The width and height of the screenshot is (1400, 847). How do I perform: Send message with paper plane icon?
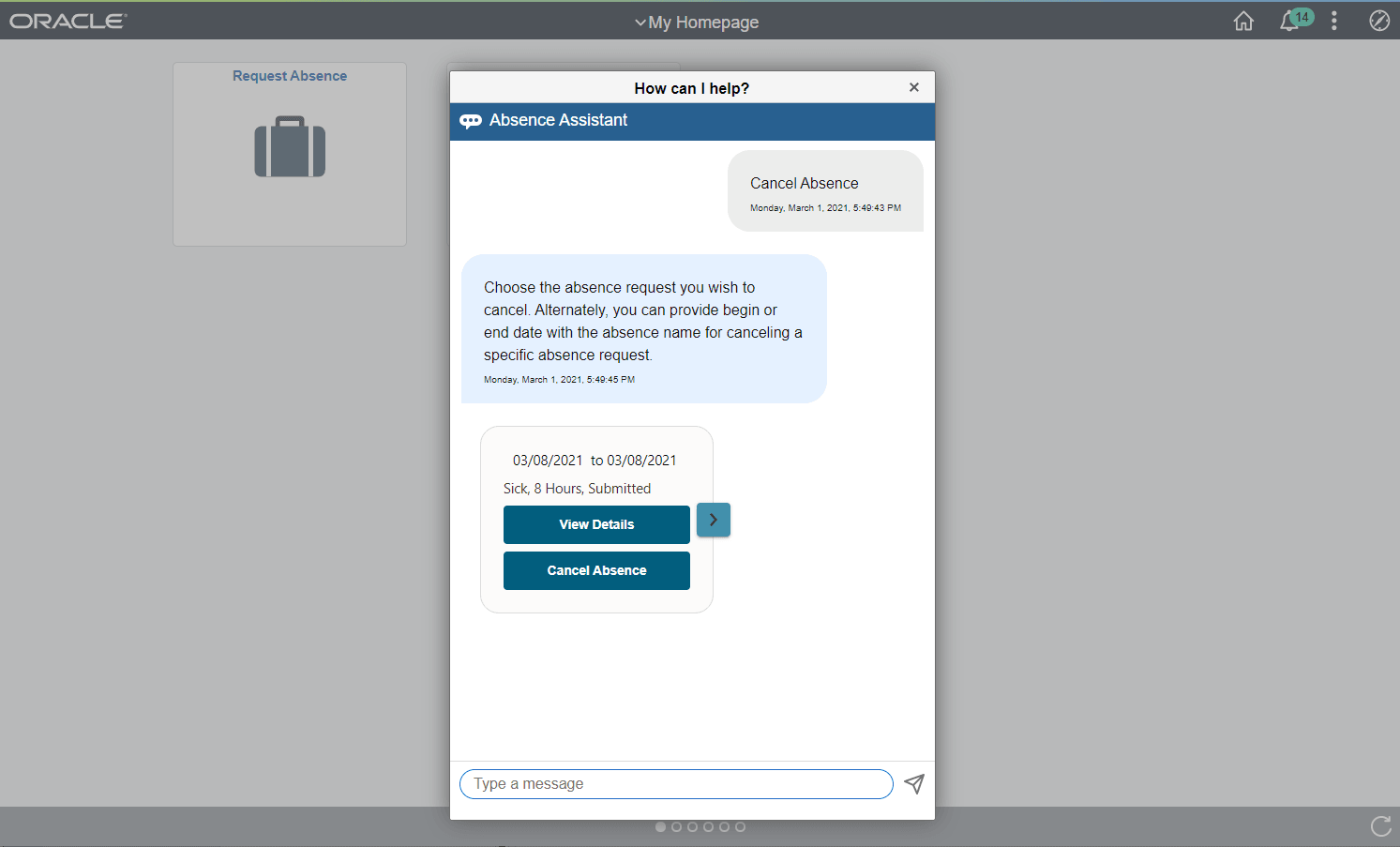914,784
